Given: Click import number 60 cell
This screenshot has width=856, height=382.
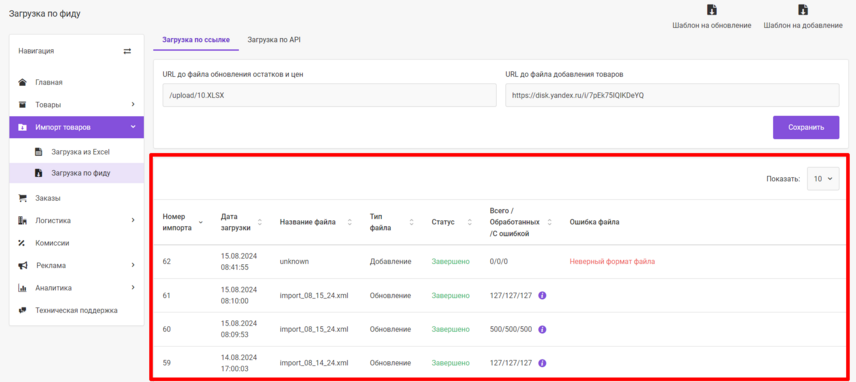Looking at the screenshot, I should pyautogui.click(x=167, y=330).
